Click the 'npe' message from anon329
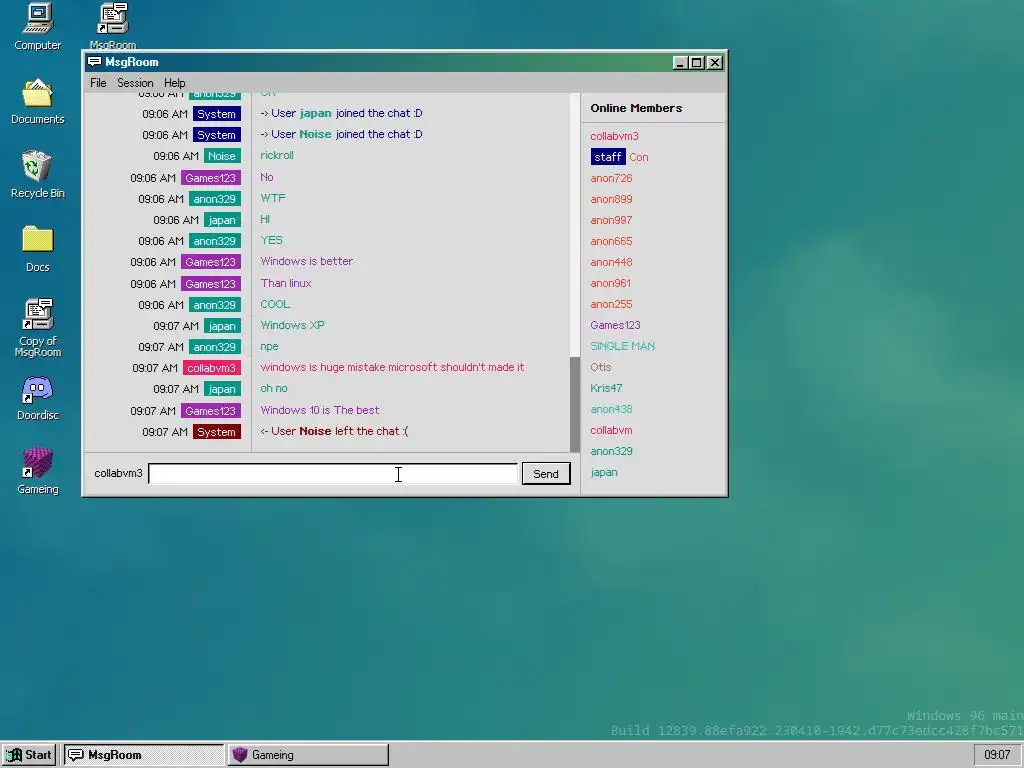The width and height of the screenshot is (1024, 768). (x=269, y=346)
